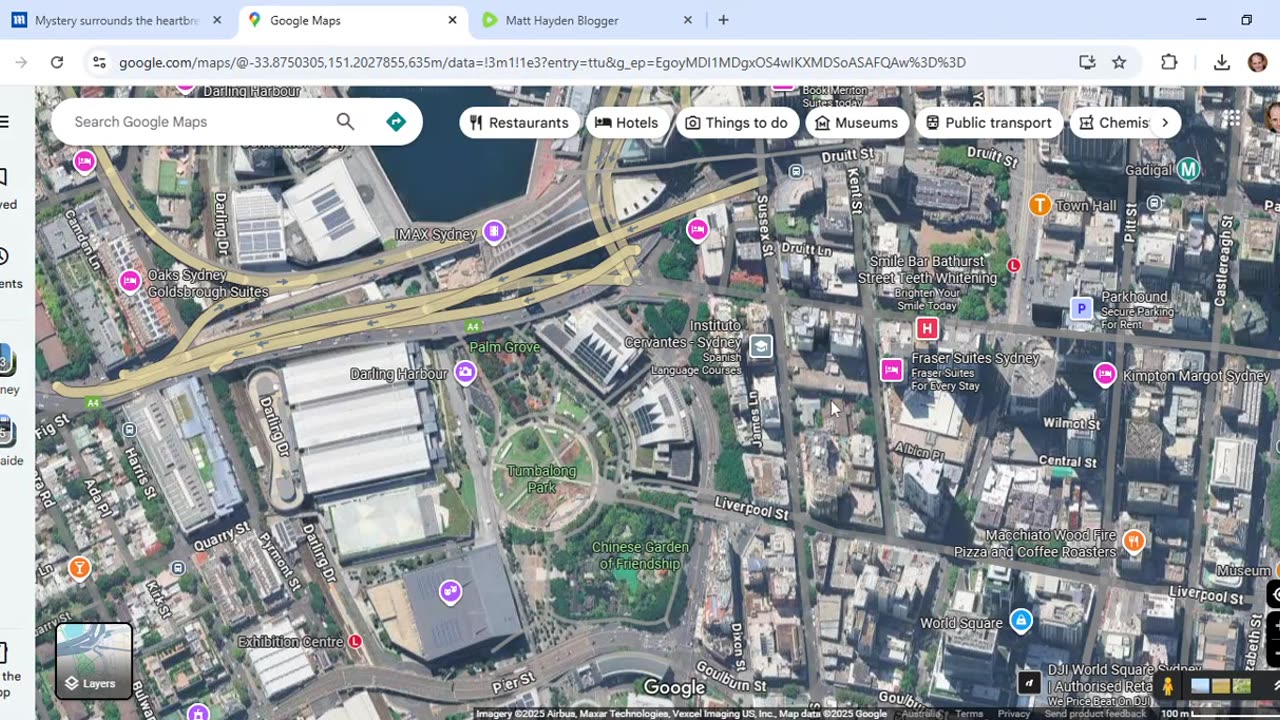Image resolution: width=1280 pixels, height=720 pixels.
Task: Click the browser reload button
Action: 57,62
